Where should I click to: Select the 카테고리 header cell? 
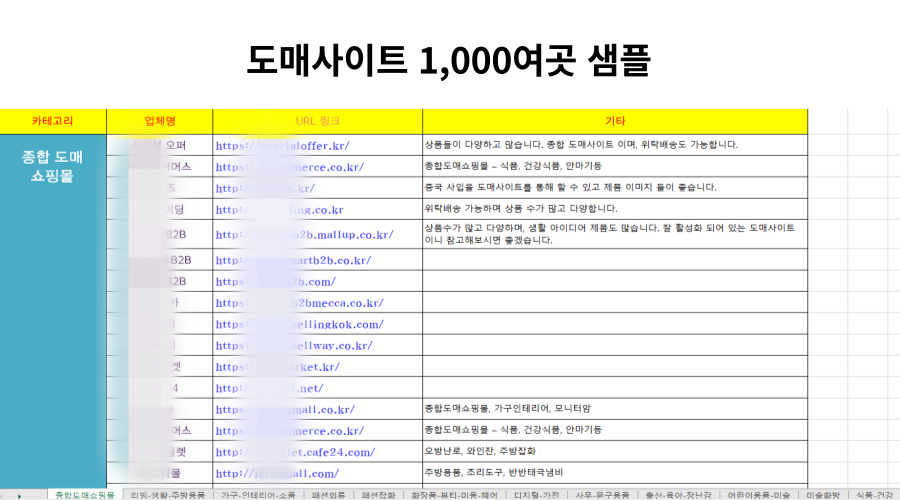(53, 121)
